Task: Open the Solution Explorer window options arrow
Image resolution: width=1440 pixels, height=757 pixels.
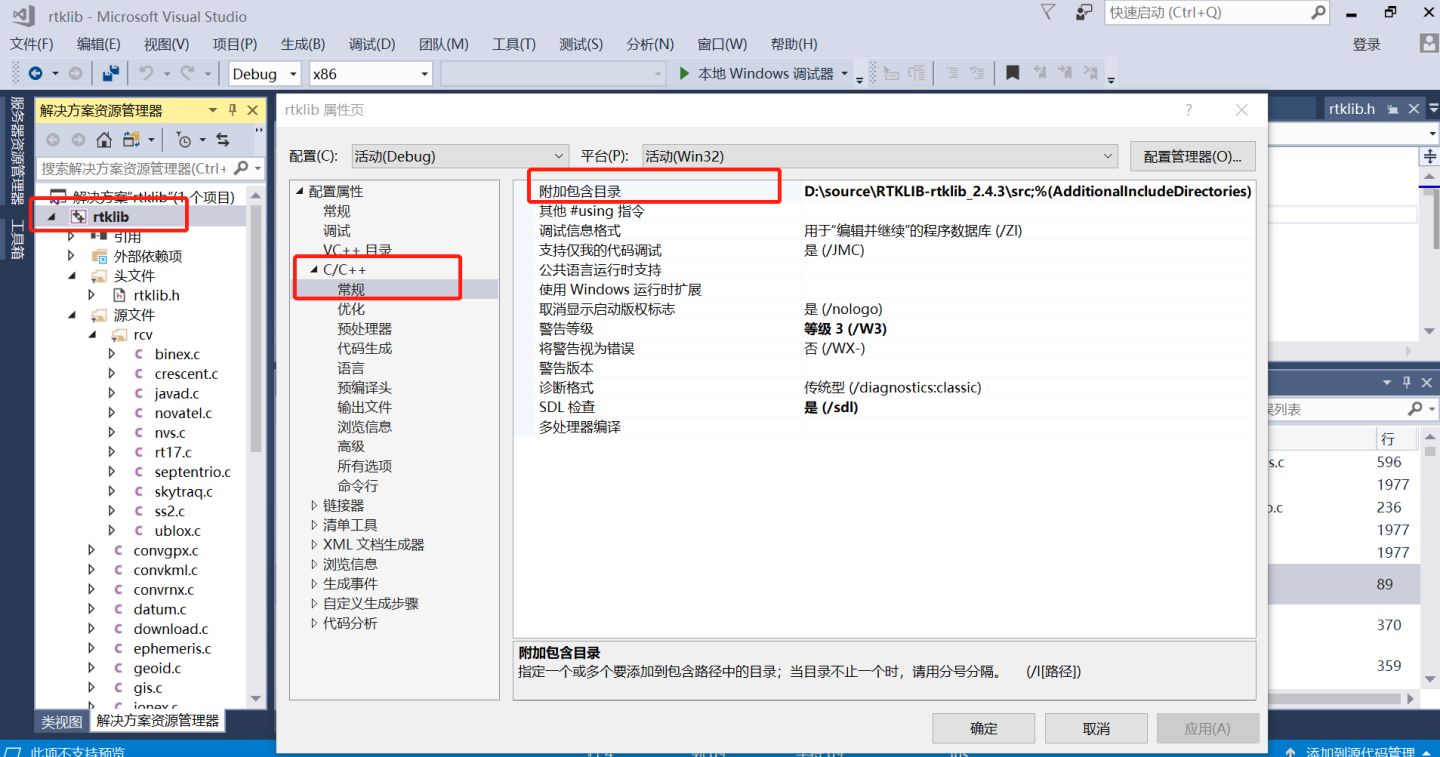Action: coord(212,110)
